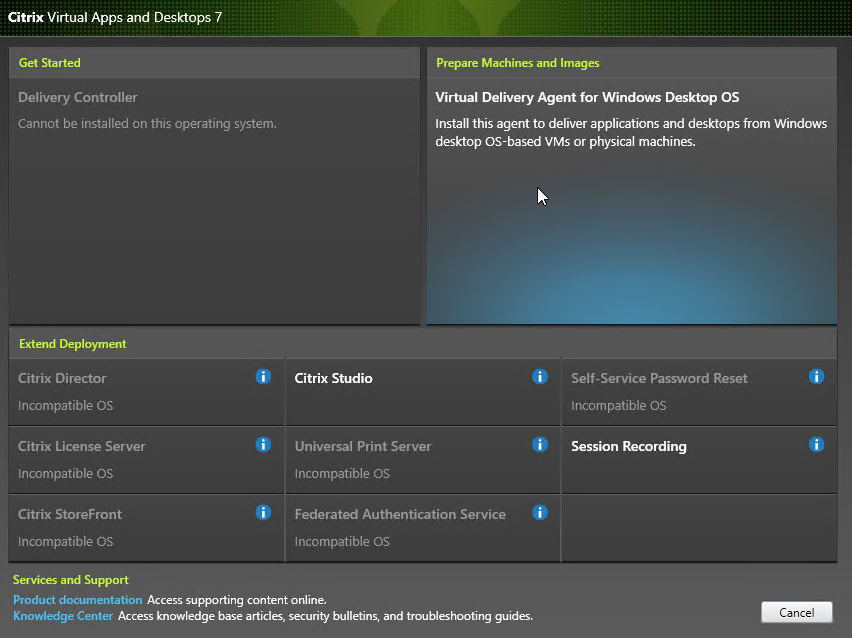Click 'Incompatible OS' under Self-Service Password Reset
Image resolution: width=852 pixels, height=638 pixels.
pos(618,405)
